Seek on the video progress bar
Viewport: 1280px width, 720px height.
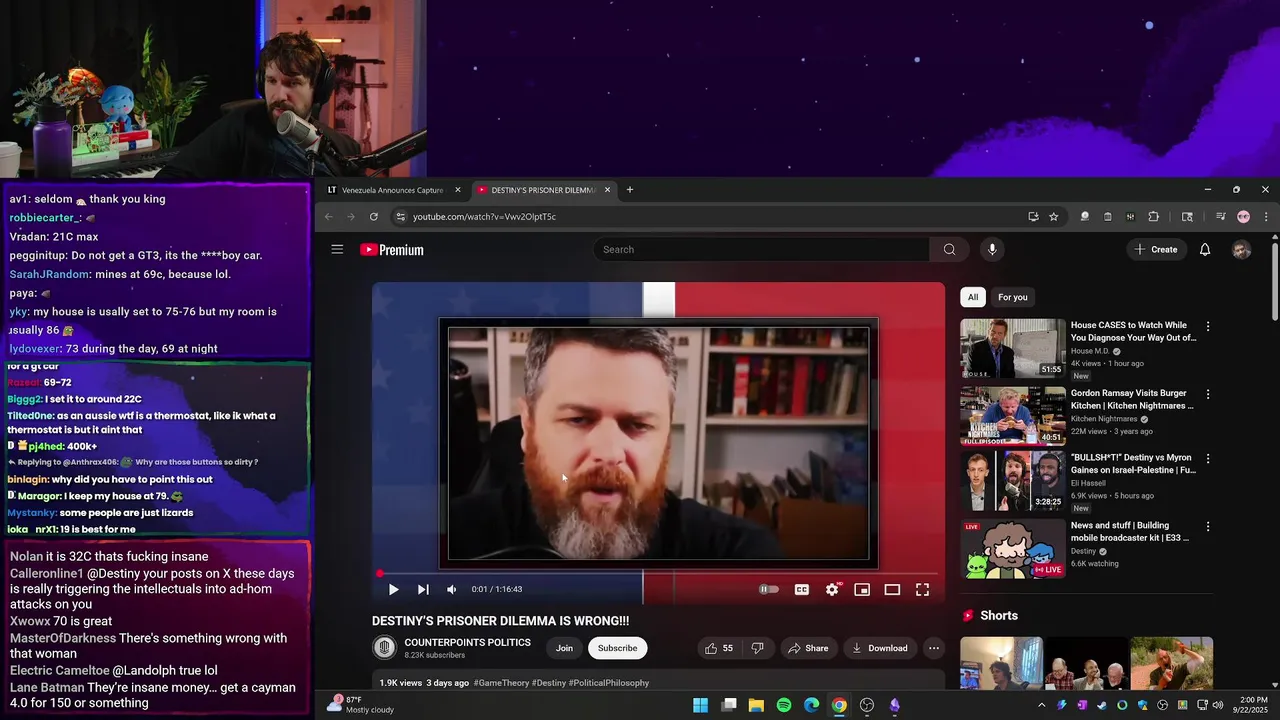point(658,574)
